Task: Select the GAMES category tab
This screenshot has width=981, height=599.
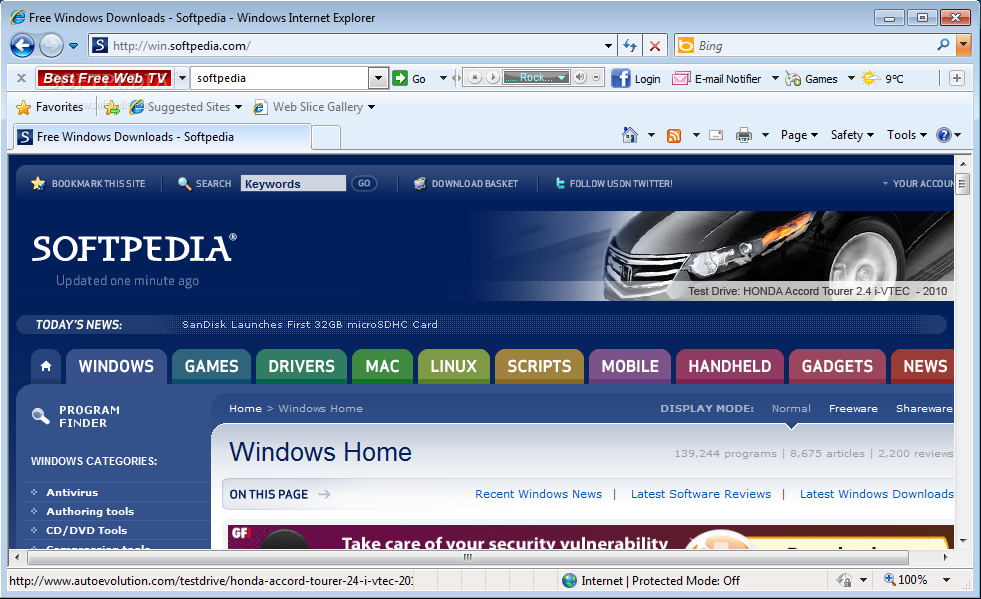Action: 211,366
